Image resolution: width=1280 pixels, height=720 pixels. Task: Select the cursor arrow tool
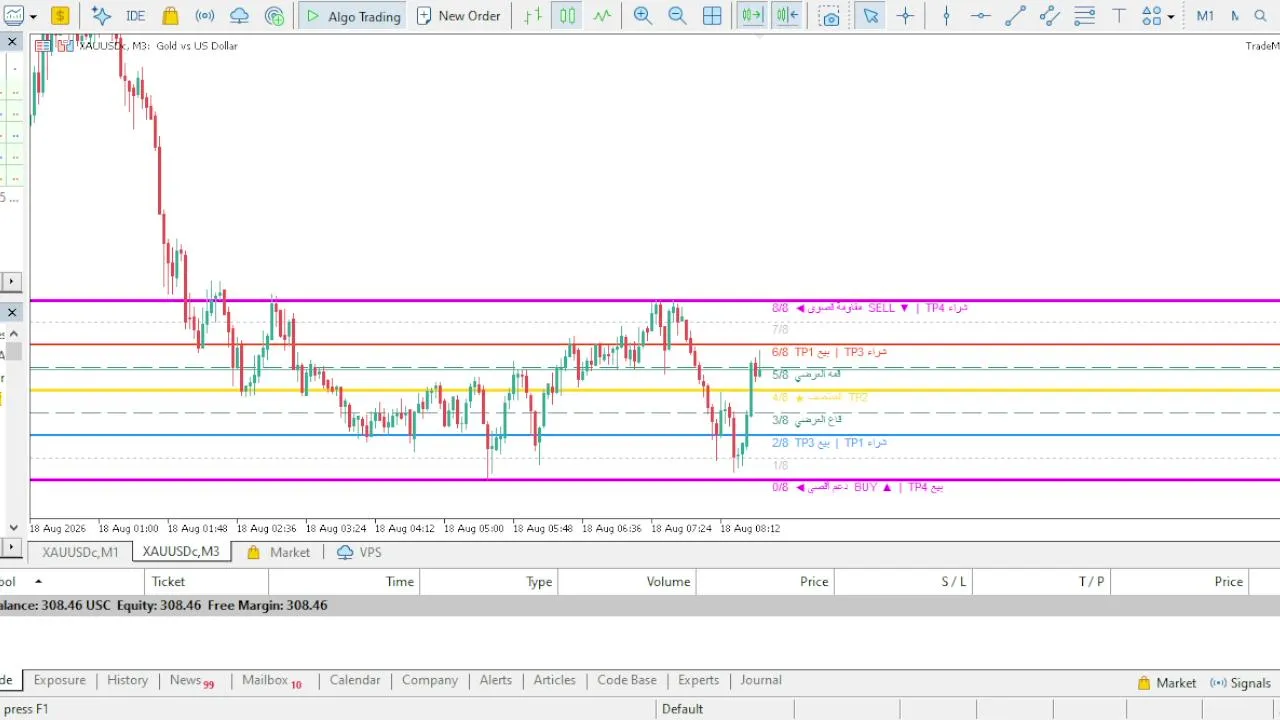click(871, 16)
